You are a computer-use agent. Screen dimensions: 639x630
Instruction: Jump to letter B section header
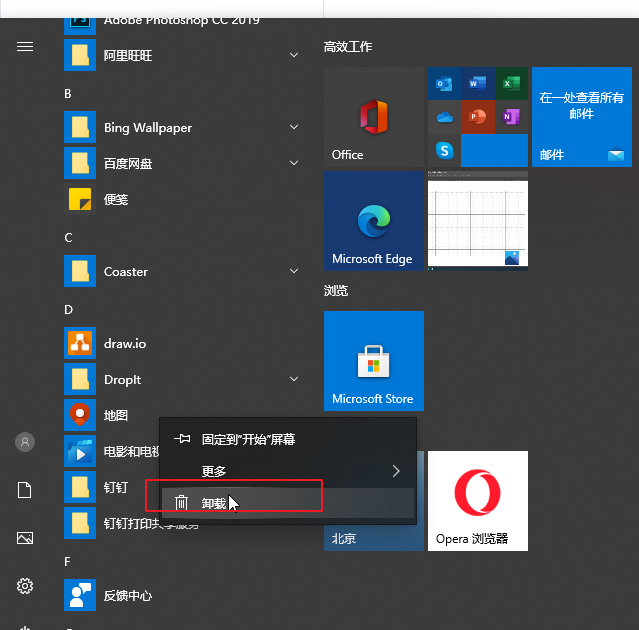(68, 94)
